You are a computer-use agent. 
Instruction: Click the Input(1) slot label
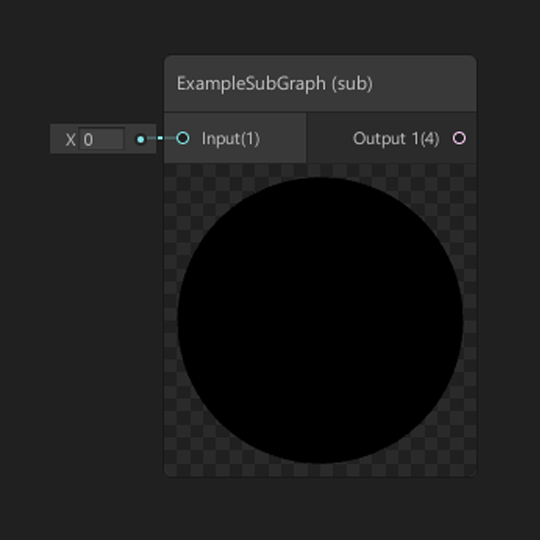(230, 138)
